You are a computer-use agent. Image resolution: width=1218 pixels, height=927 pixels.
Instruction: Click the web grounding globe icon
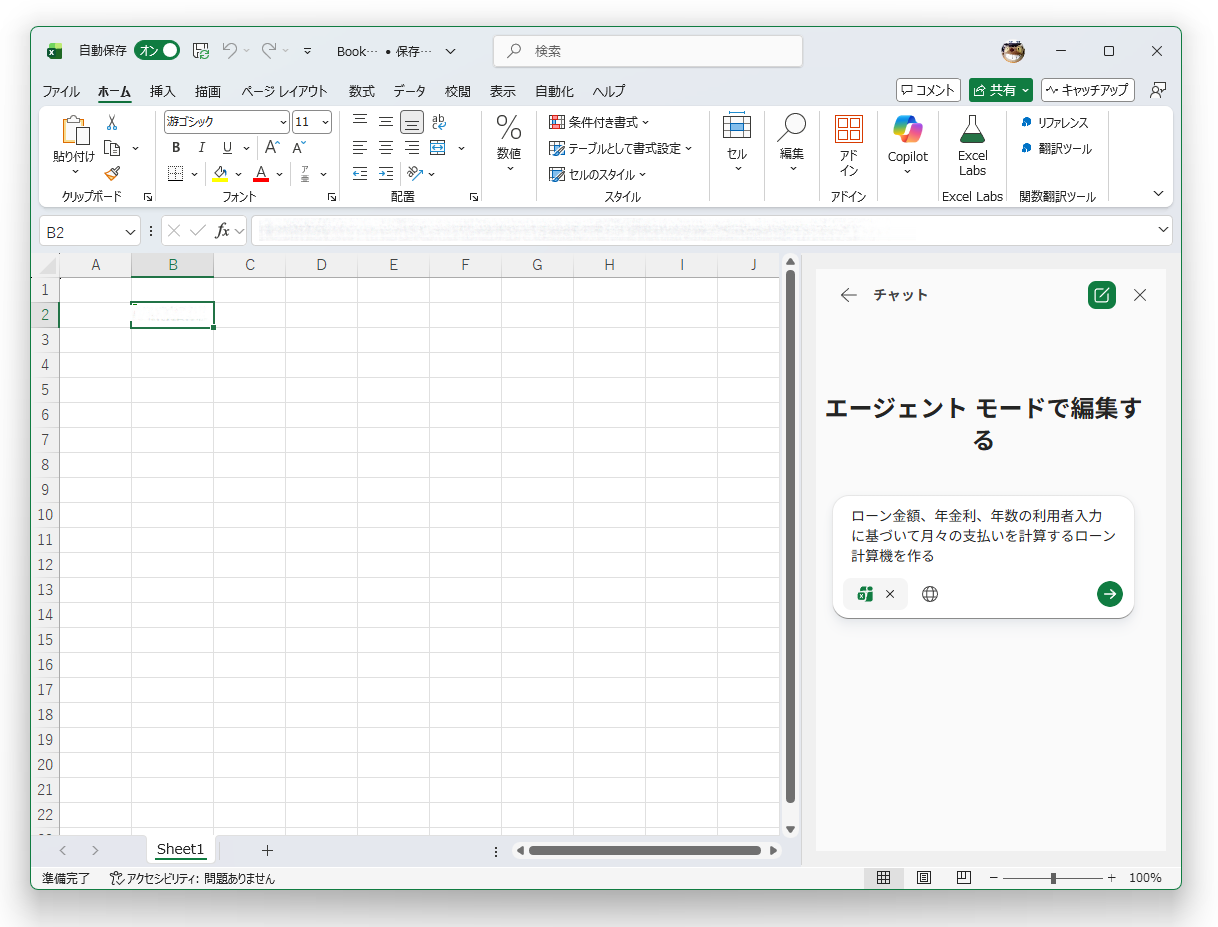pyautogui.click(x=930, y=593)
